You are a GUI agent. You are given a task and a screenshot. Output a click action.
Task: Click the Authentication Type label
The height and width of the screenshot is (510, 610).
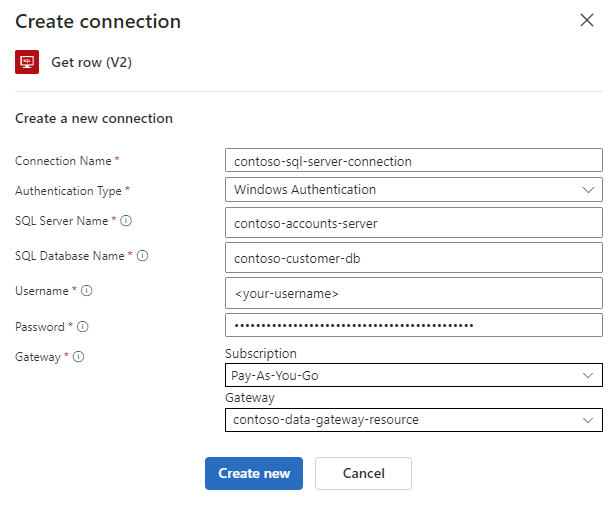68,191
